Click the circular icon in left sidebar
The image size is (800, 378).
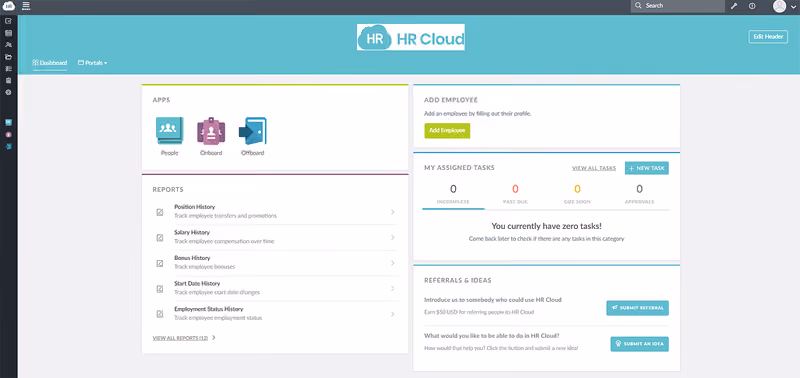pos(8,92)
